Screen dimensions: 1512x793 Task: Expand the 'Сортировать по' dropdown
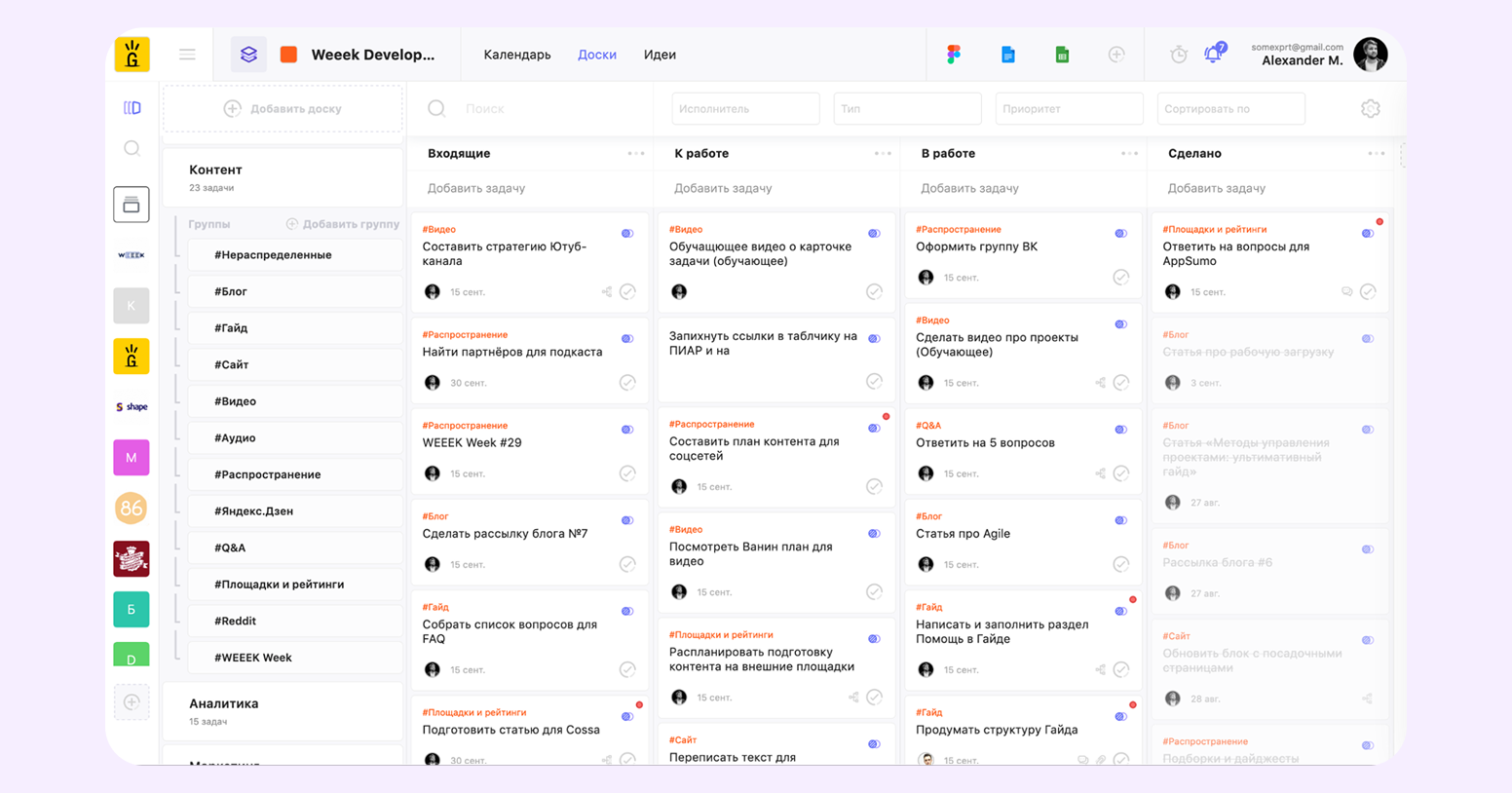tap(1230, 109)
